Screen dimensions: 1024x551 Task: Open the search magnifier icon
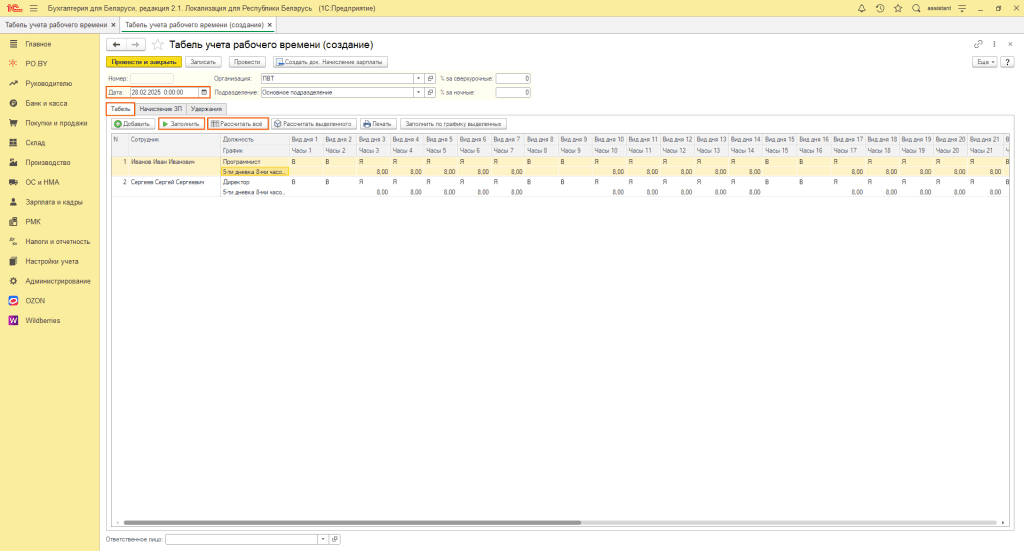[916, 8]
